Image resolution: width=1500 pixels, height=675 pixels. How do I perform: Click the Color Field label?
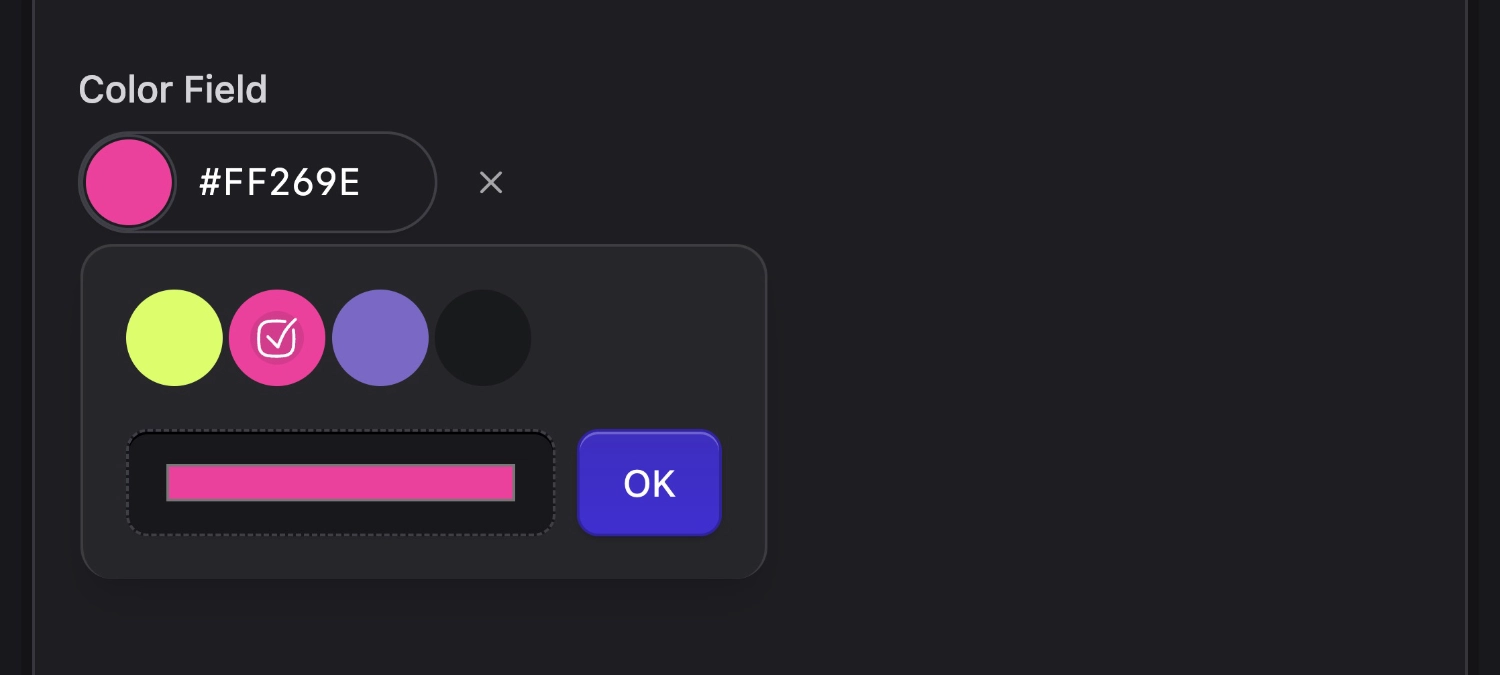coord(172,89)
